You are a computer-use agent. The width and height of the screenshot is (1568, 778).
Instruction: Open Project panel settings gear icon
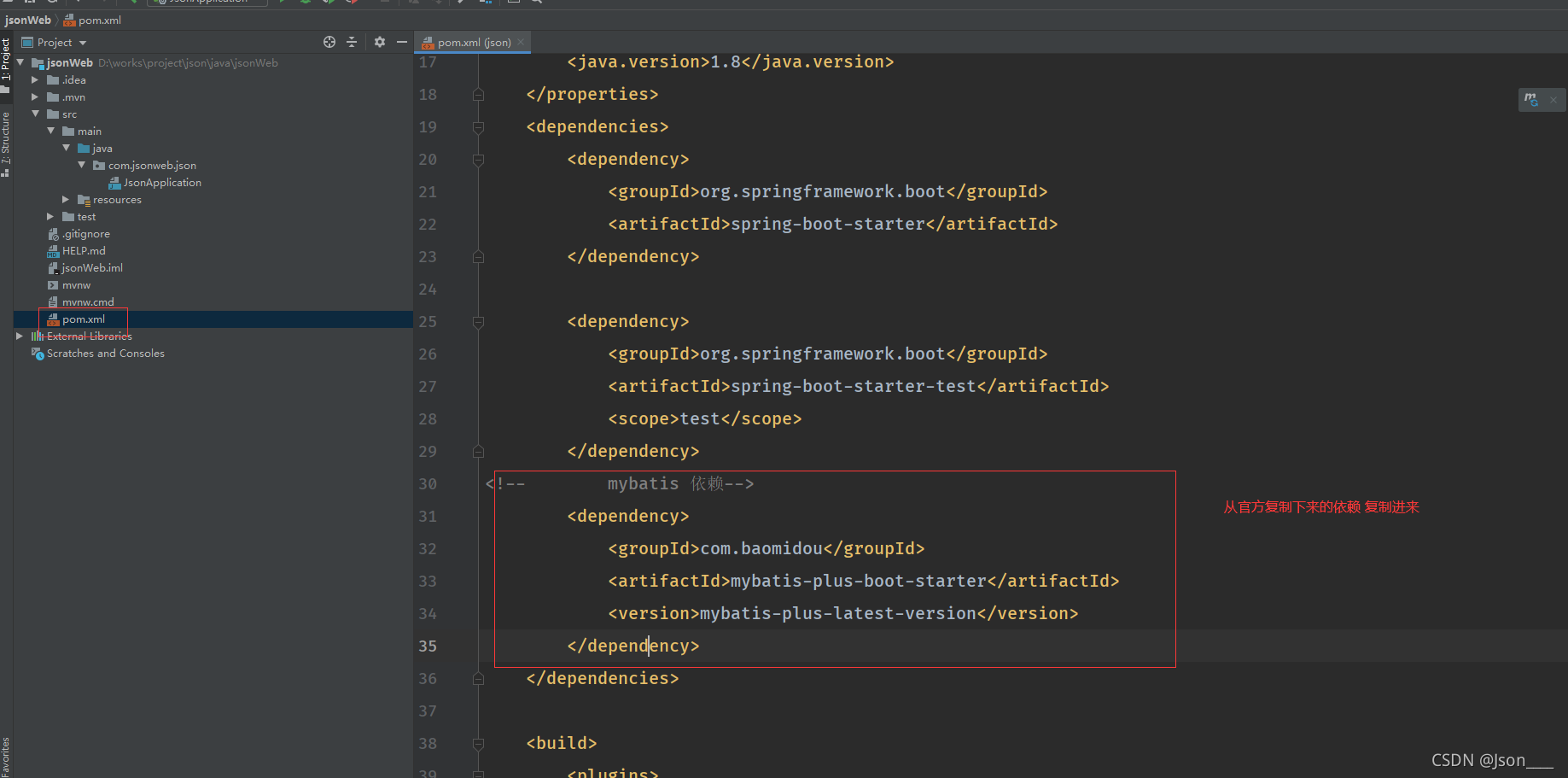[x=379, y=42]
